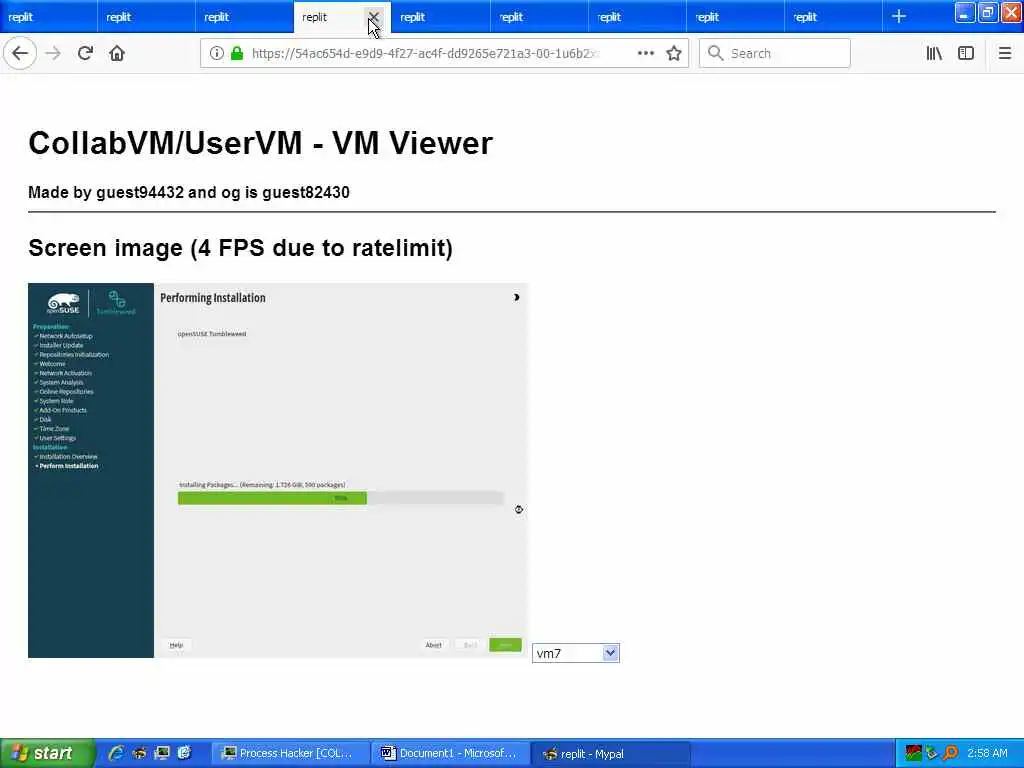Click the red and green tray icon

(913, 753)
